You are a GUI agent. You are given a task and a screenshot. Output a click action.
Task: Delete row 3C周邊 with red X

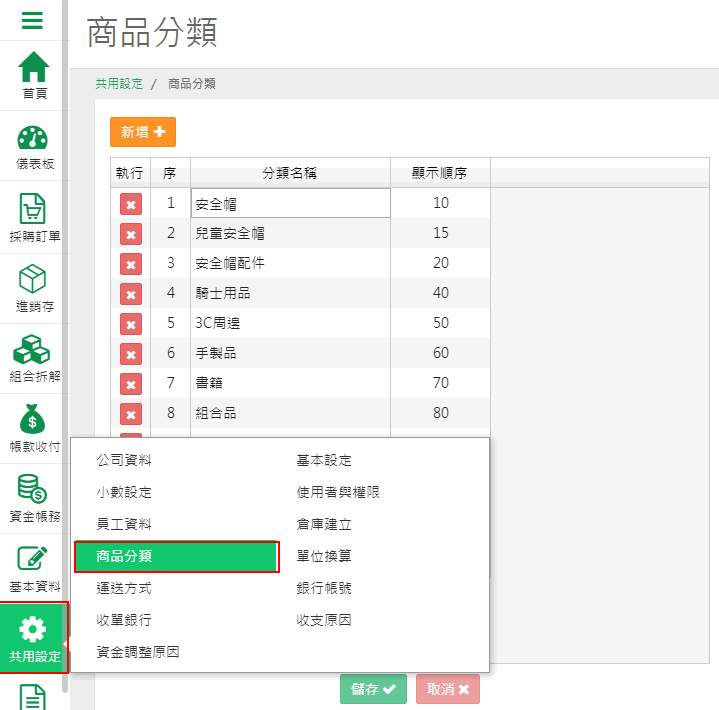131,324
